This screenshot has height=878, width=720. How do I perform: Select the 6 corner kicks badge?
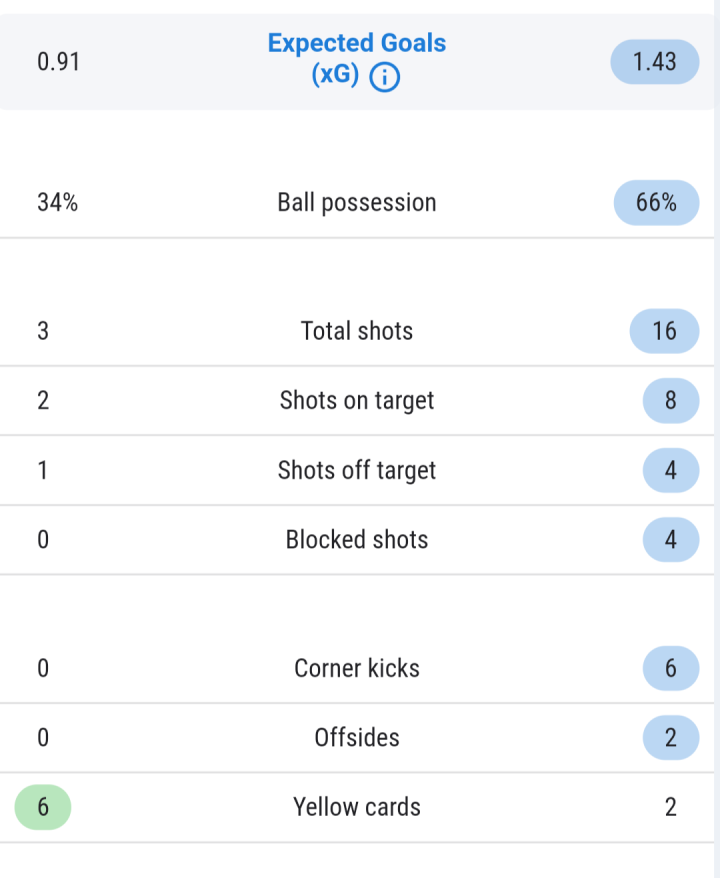point(671,668)
